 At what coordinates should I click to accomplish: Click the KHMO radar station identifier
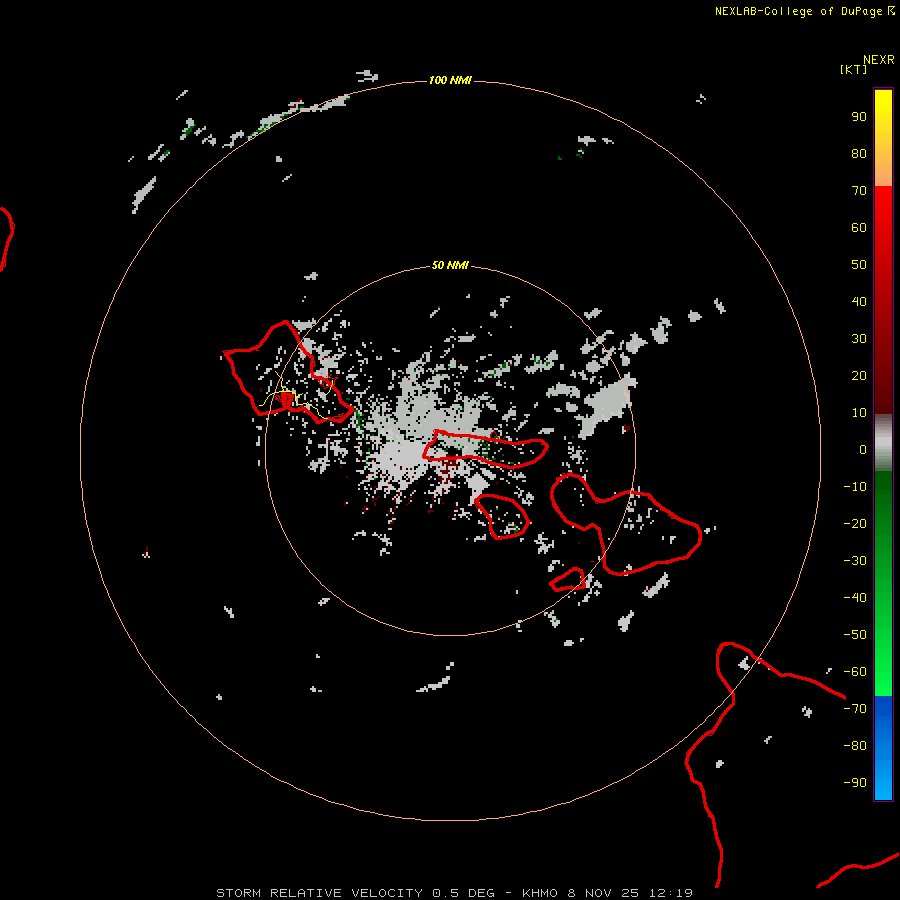click(541, 893)
